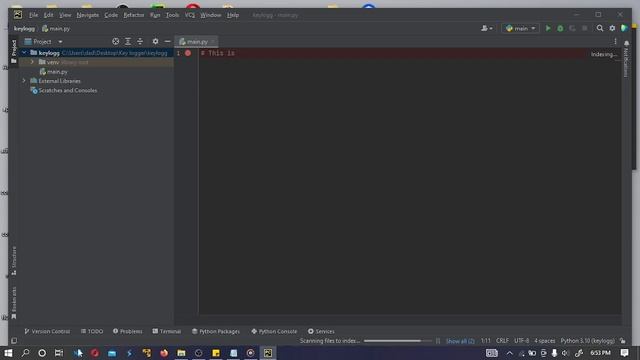Open Search Everywhere magnifier icon

tap(600, 28)
